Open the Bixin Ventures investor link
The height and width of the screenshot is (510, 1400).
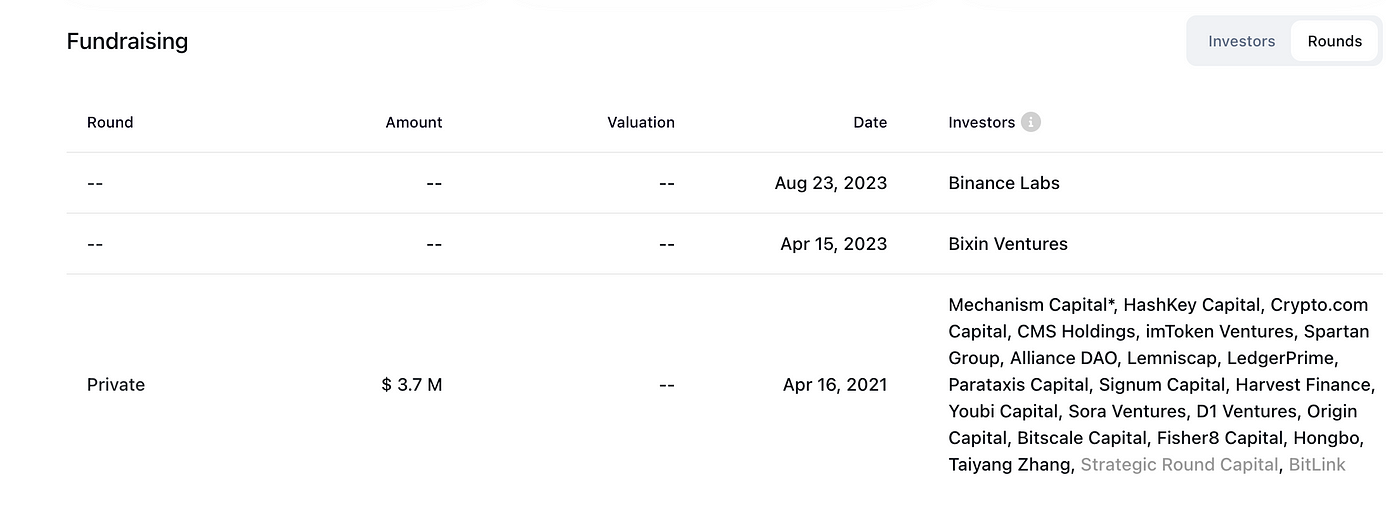[x=1008, y=244]
